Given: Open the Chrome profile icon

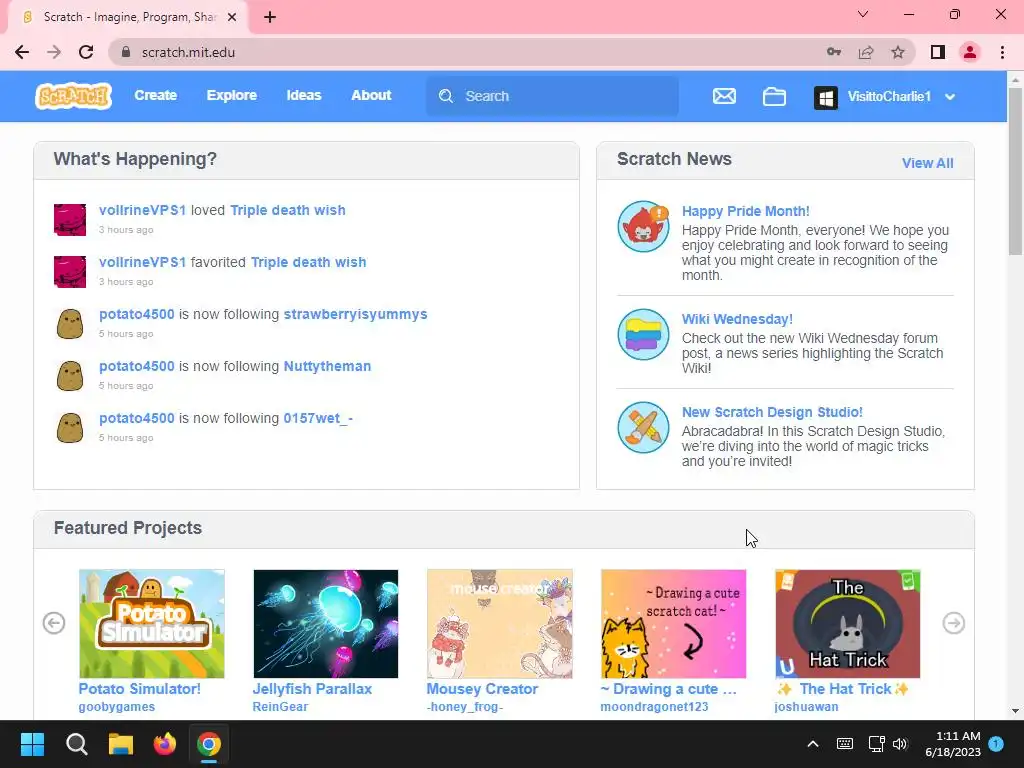Looking at the screenshot, I should click(x=970, y=52).
